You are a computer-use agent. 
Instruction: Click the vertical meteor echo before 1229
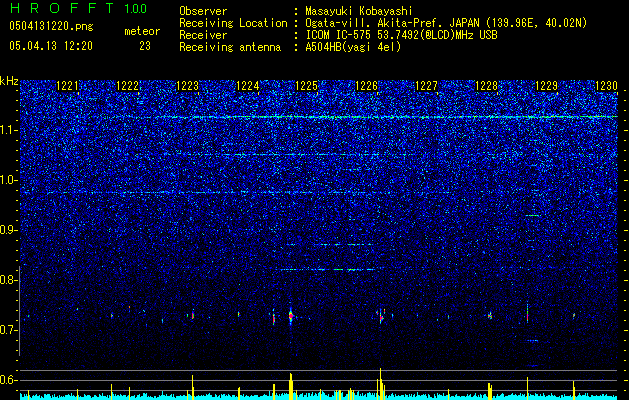coord(528,313)
